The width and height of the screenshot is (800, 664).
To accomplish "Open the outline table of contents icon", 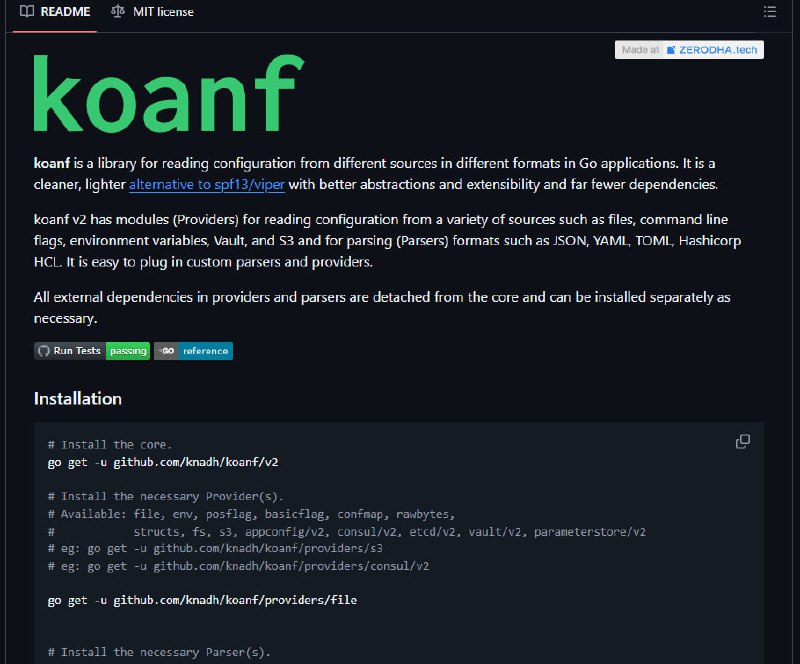I will click(769, 12).
